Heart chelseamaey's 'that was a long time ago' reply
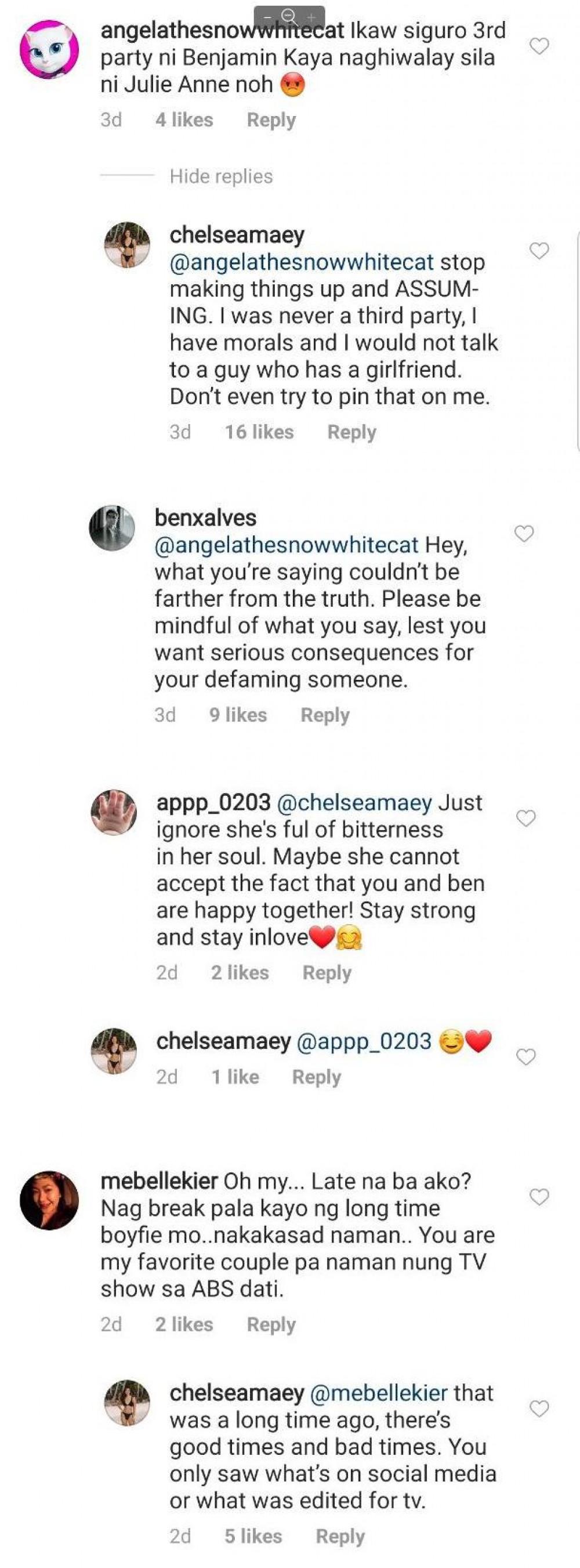 point(539,1408)
